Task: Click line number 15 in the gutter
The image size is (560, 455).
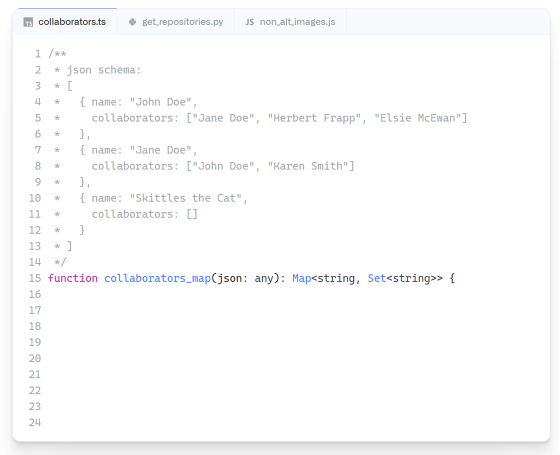Action: coord(35,278)
